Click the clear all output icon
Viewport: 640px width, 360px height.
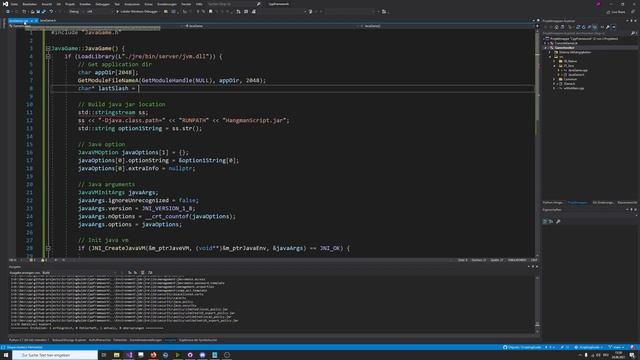point(142,273)
